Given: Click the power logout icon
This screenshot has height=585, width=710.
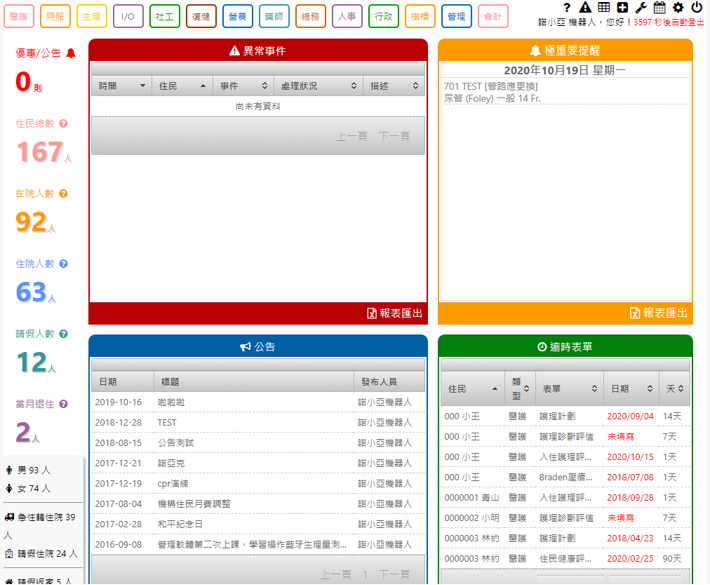Looking at the screenshot, I should tap(696, 7).
